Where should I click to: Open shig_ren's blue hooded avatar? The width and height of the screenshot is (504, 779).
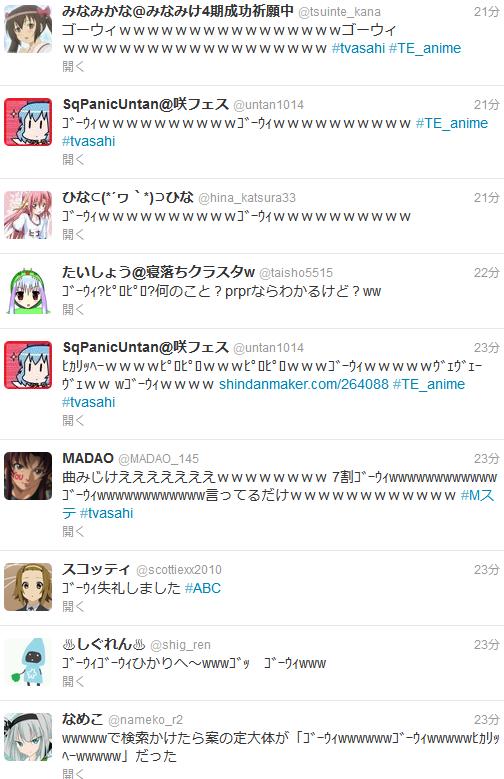pos(28,662)
